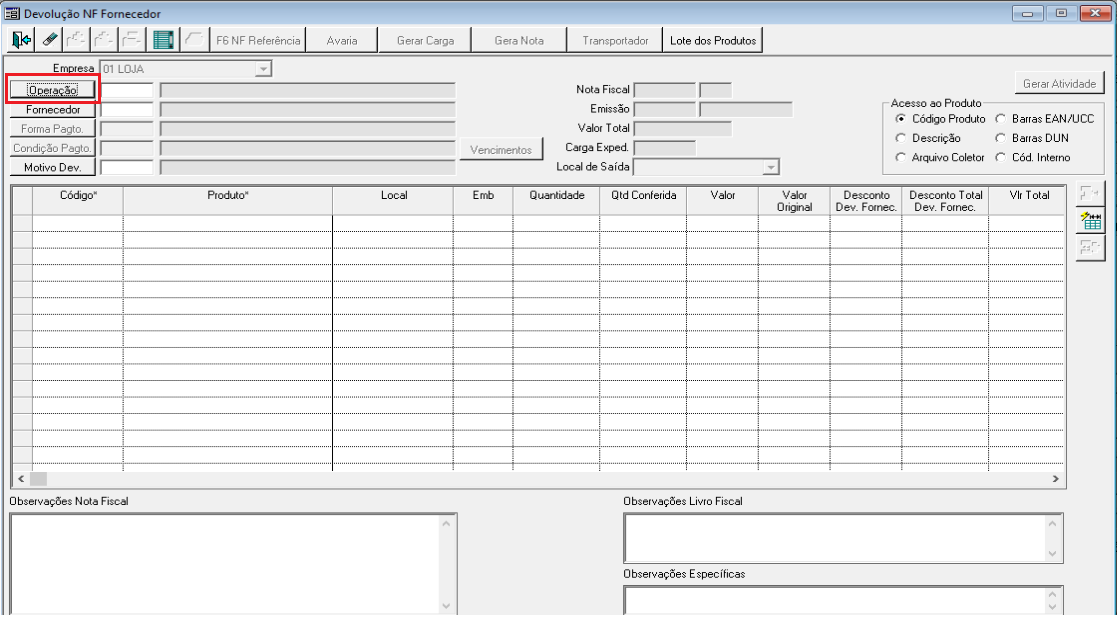Click Gerar Carga toolbar button
The width and height of the screenshot is (1117, 621).
click(x=425, y=41)
